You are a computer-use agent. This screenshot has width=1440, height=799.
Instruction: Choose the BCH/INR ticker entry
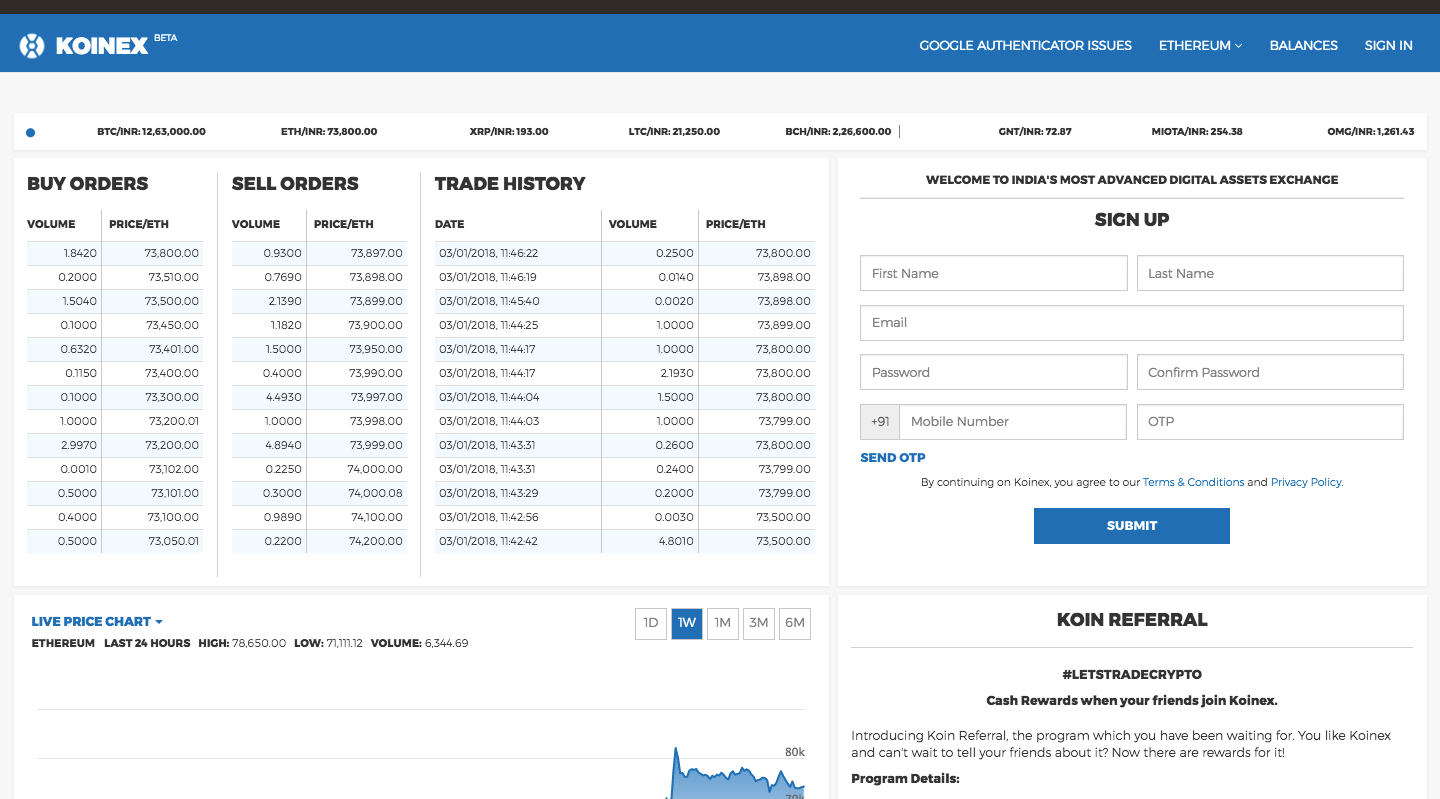click(838, 131)
